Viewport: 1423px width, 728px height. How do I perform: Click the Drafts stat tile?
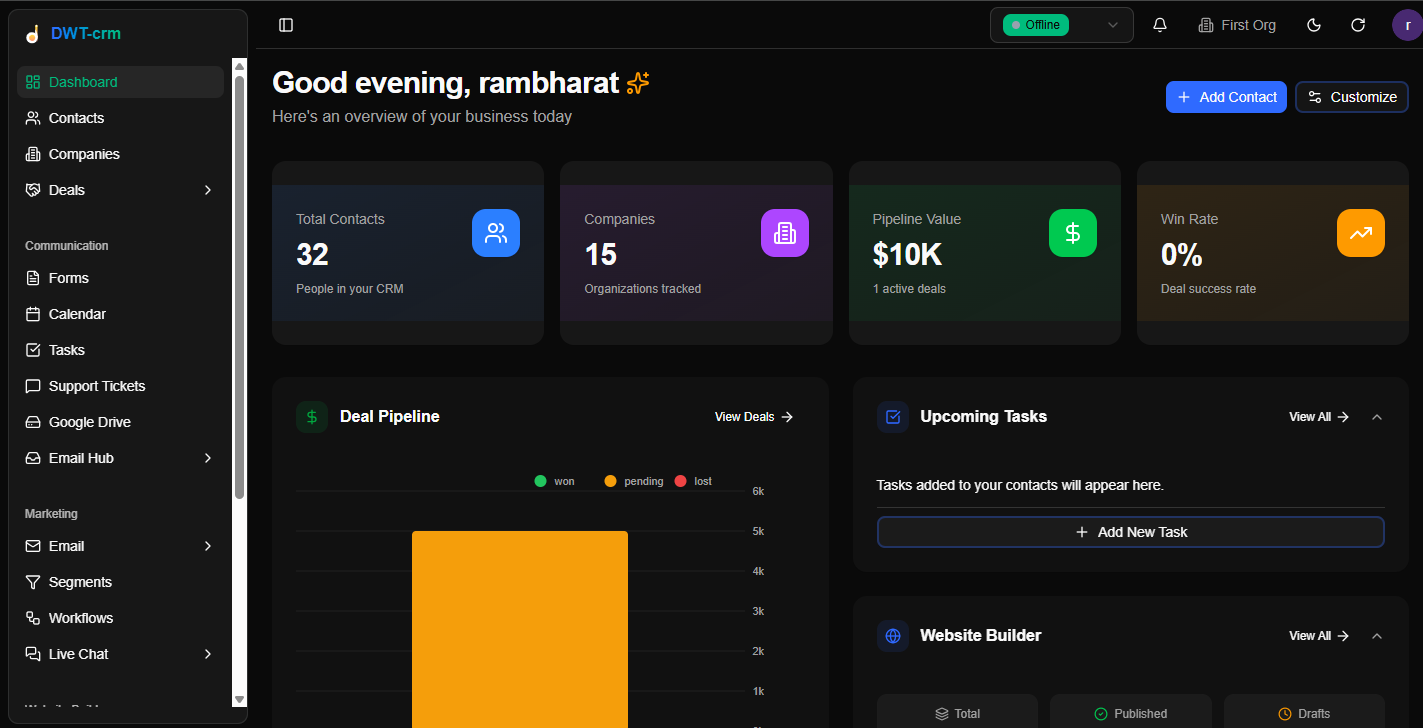(1304, 712)
